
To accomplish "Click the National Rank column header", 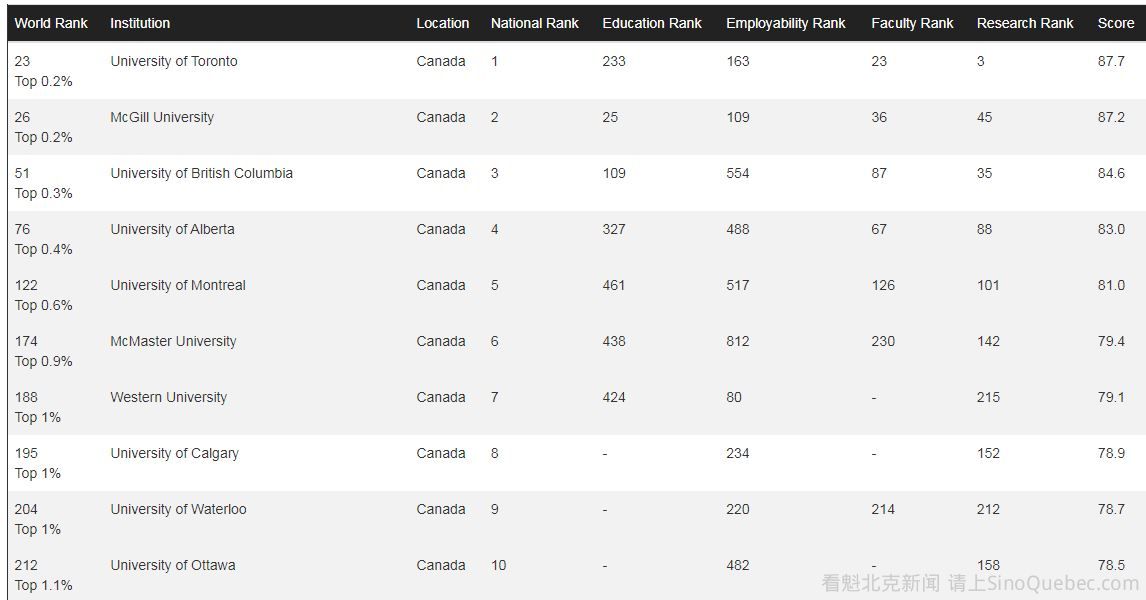I will (x=534, y=23).
